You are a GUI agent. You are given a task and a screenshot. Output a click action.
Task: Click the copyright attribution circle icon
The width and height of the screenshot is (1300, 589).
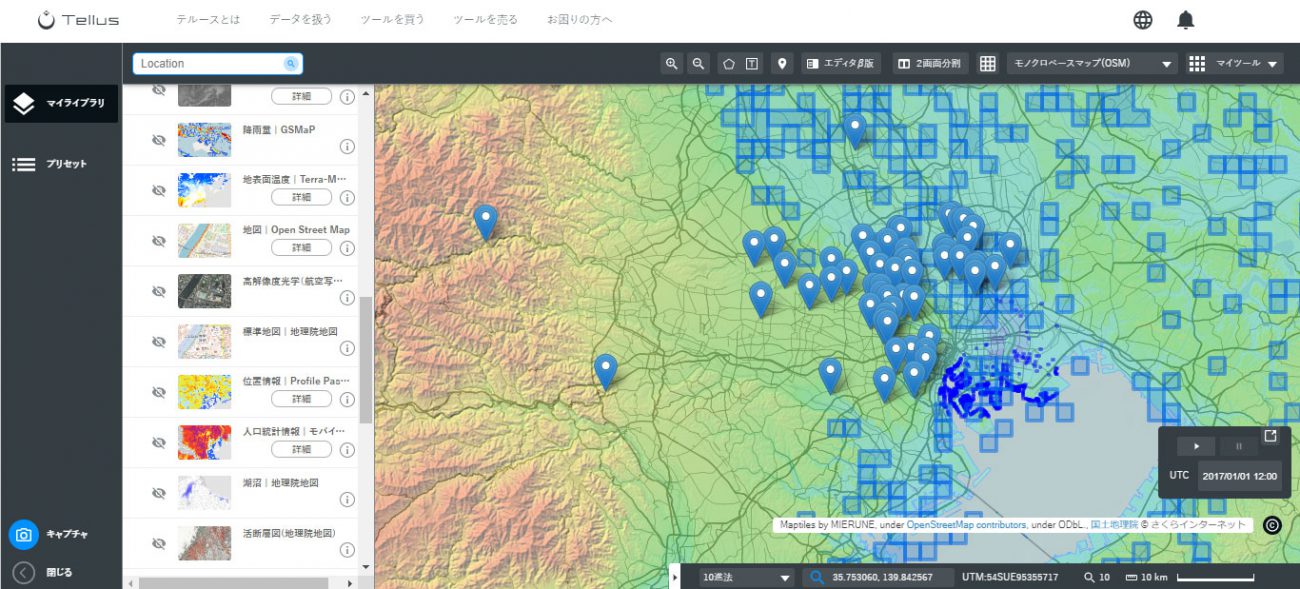pos(1272,525)
